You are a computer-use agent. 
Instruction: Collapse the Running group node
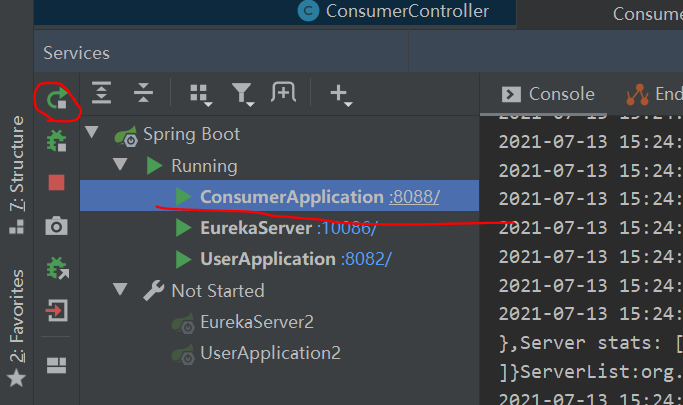(x=120, y=164)
